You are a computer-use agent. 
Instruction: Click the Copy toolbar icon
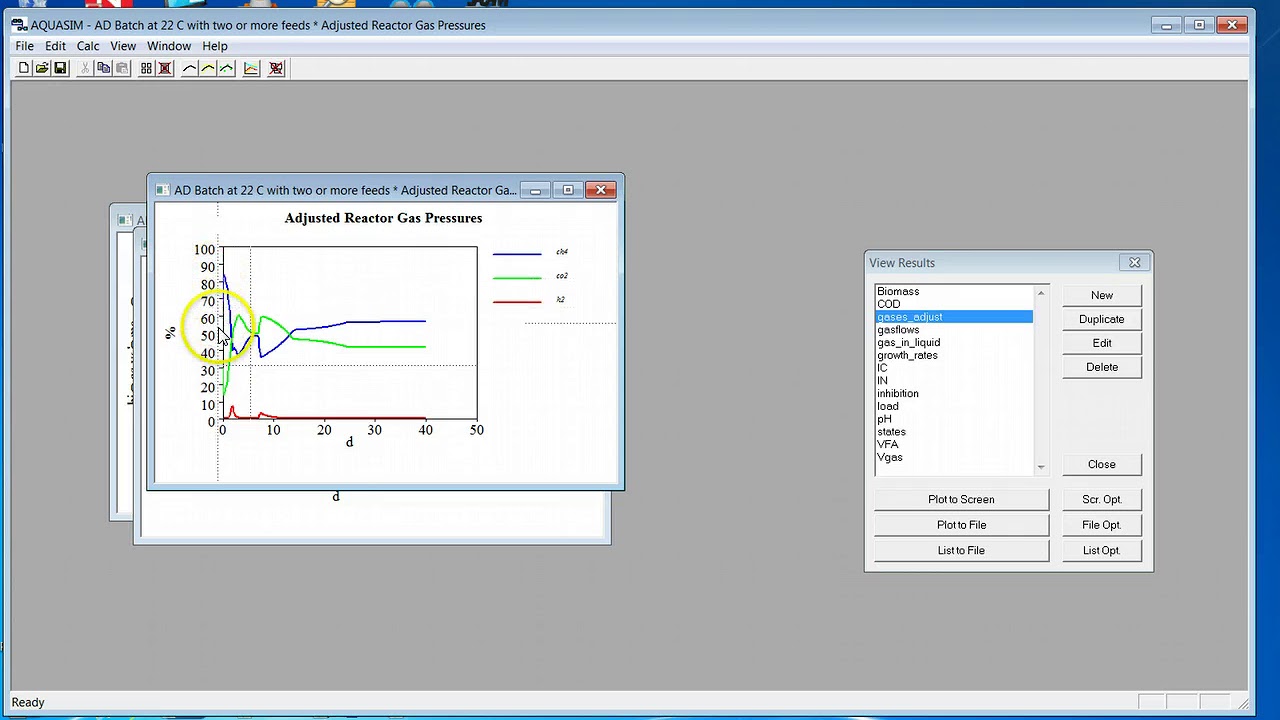103,68
